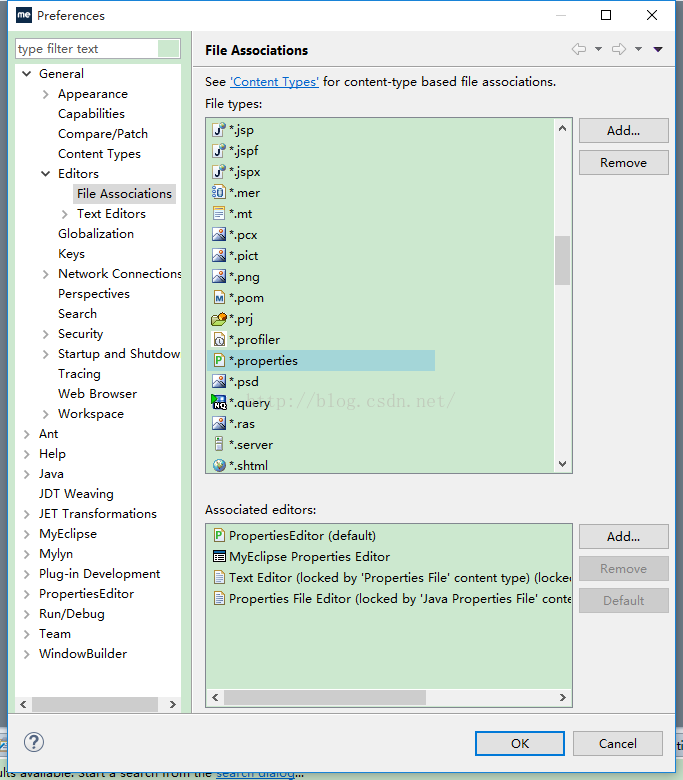Screen dimensions: 683x780
Task: Open help via the question mark icon
Action: [x=34, y=742]
